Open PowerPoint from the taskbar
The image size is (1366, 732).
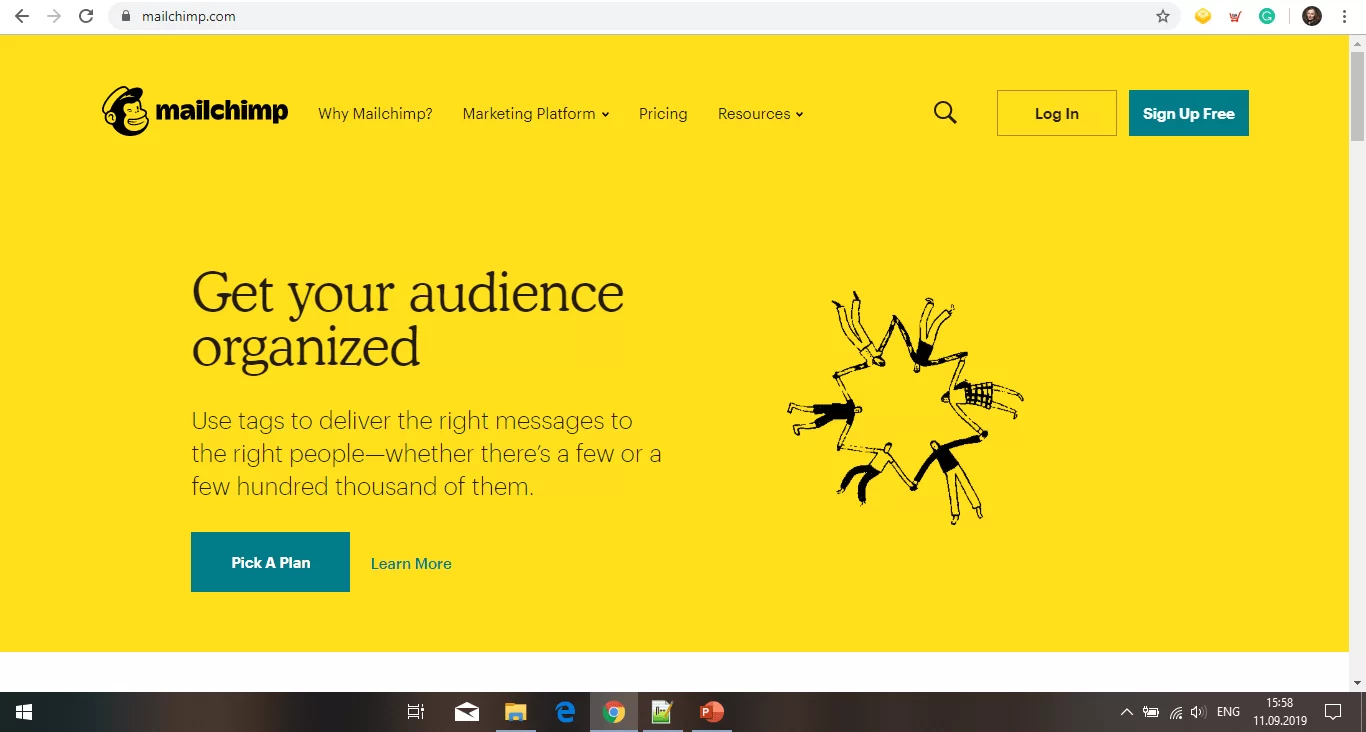pyautogui.click(x=711, y=712)
